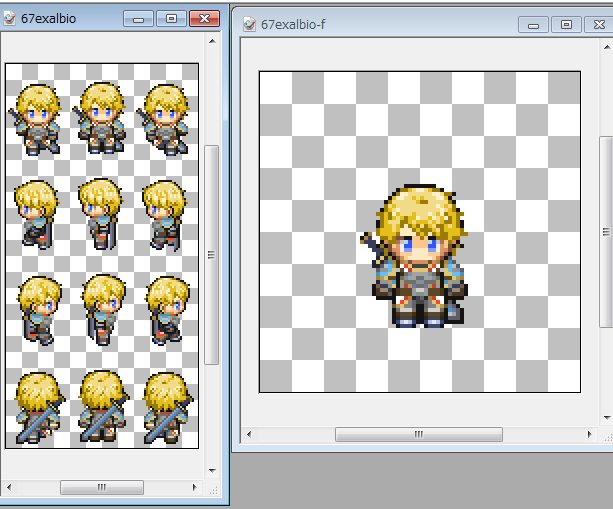Select first right-facing sprite in third row
This screenshot has height=509, width=613.
pos(39,311)
